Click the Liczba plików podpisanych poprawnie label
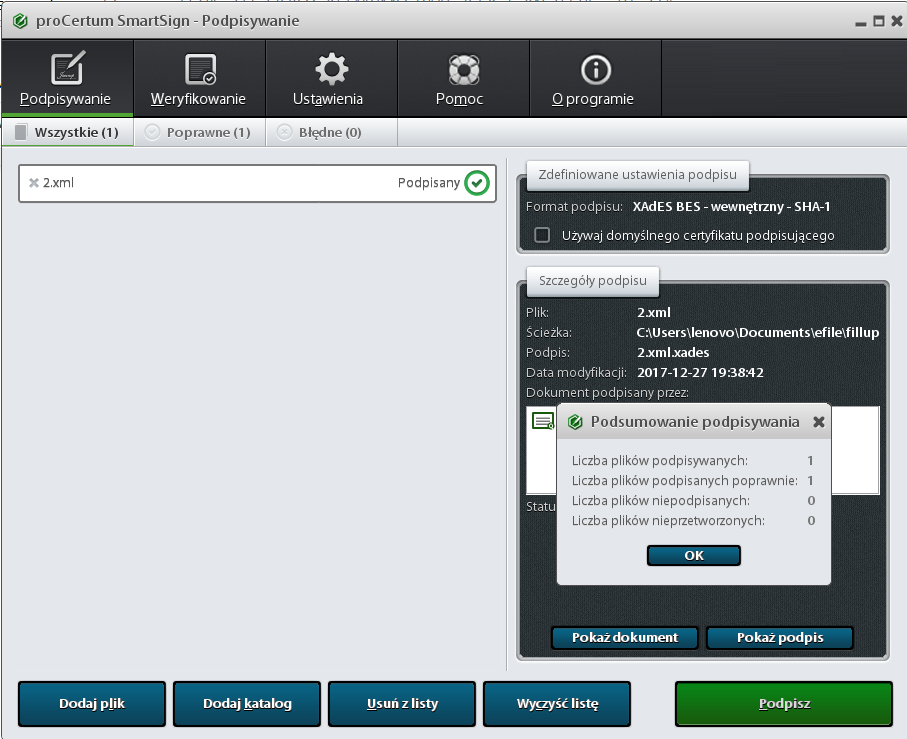Screen dimensions: 907x739 pos(685,481)
